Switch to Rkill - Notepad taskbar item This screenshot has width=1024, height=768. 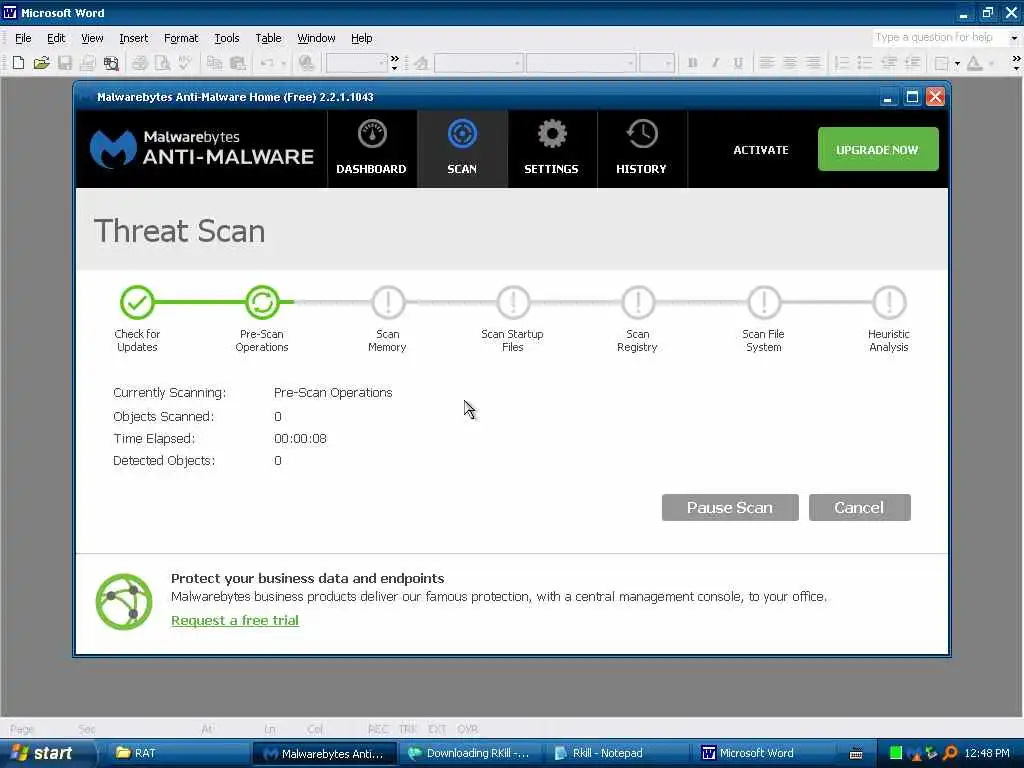click(x=618, y=754)
